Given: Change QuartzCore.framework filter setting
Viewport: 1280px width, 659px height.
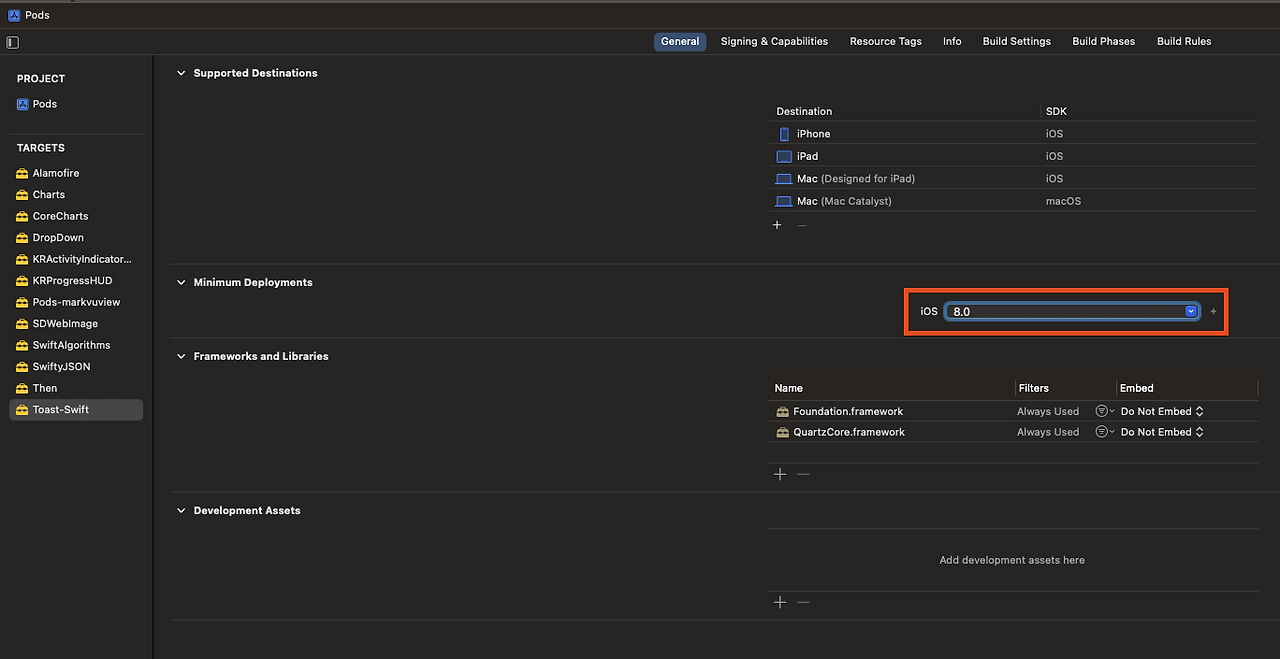Looking at the screenshot, I should 1103,431.
